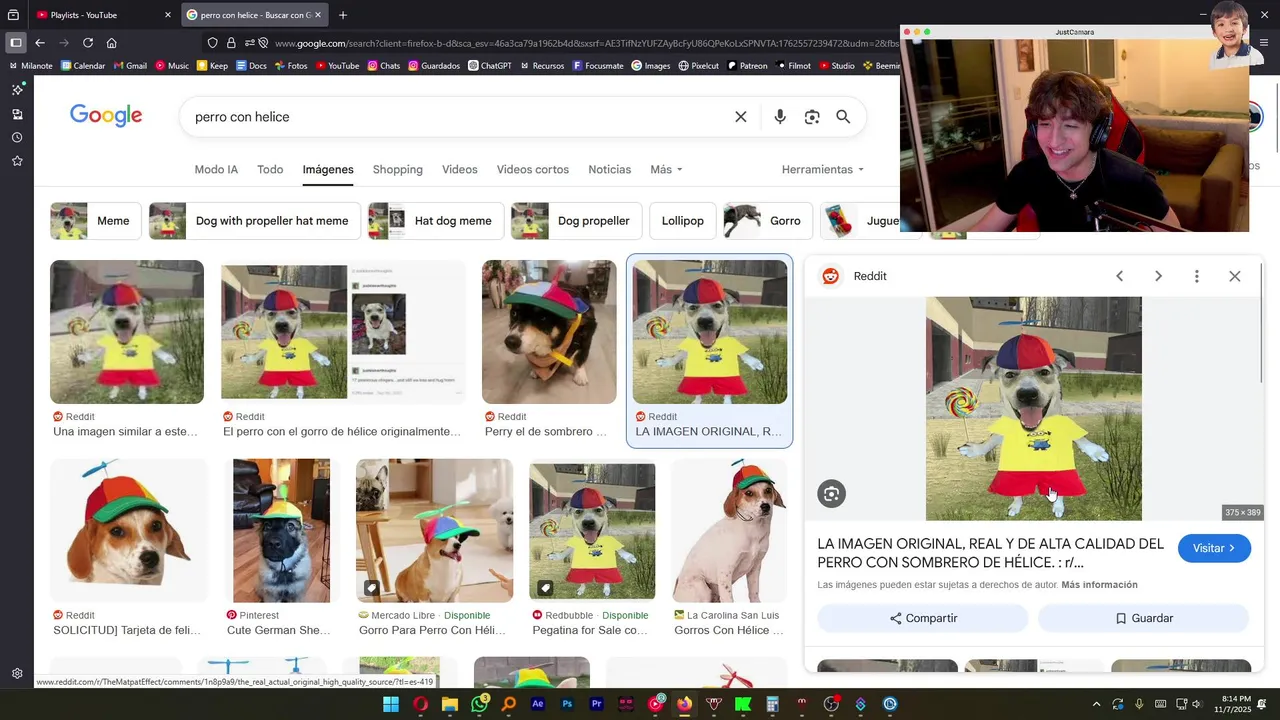Switch to the Shopping tab

tap(398, 169)
